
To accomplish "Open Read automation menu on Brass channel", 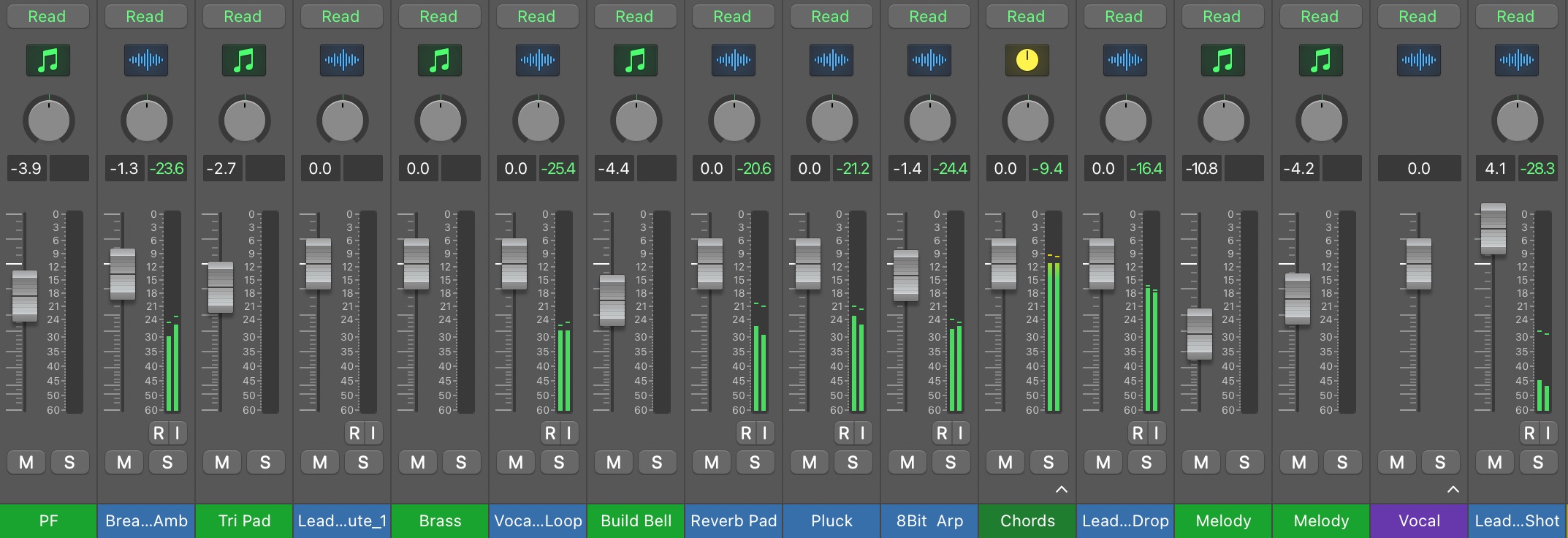I will [440, 16].
